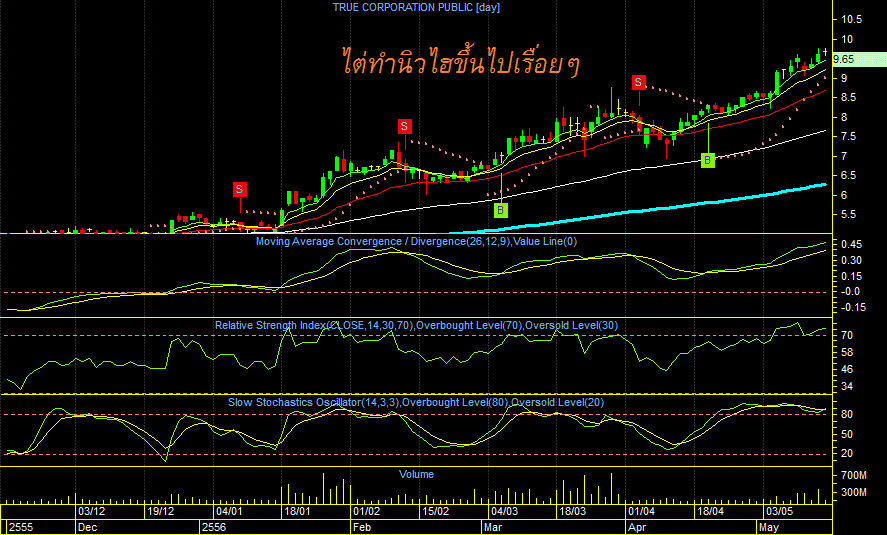Click the -0.15 MACD axis value
The width and height of the screenshot is (887, 535).
click(852, 308)
